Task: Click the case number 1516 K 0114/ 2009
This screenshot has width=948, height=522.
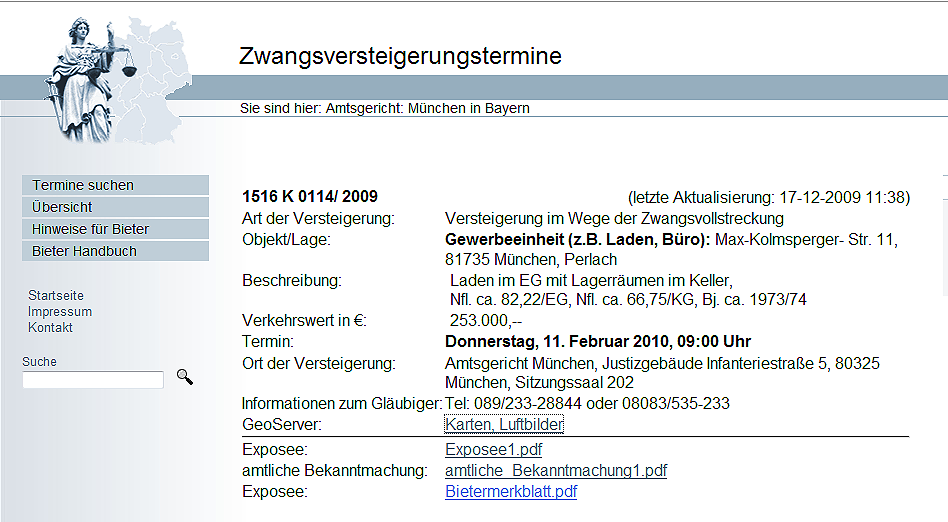Action: 310,197
